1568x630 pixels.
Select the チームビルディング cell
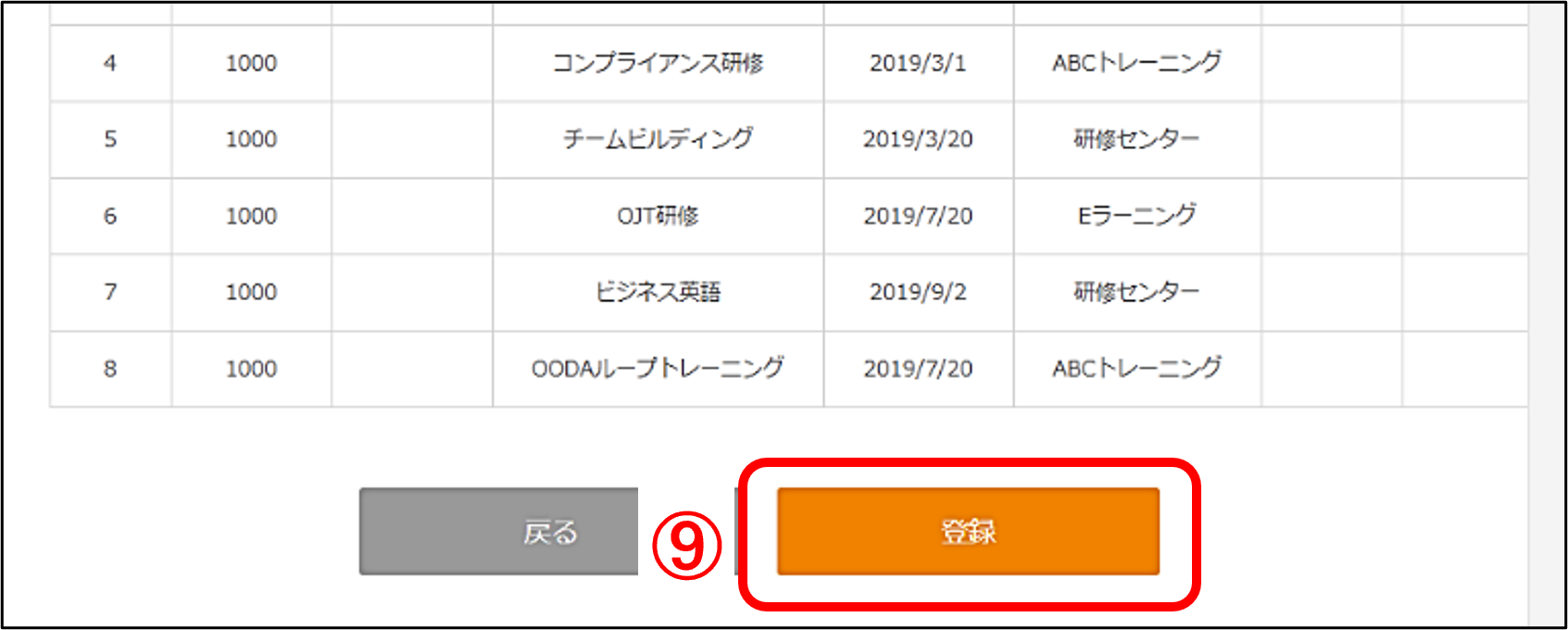pos(658,139)
